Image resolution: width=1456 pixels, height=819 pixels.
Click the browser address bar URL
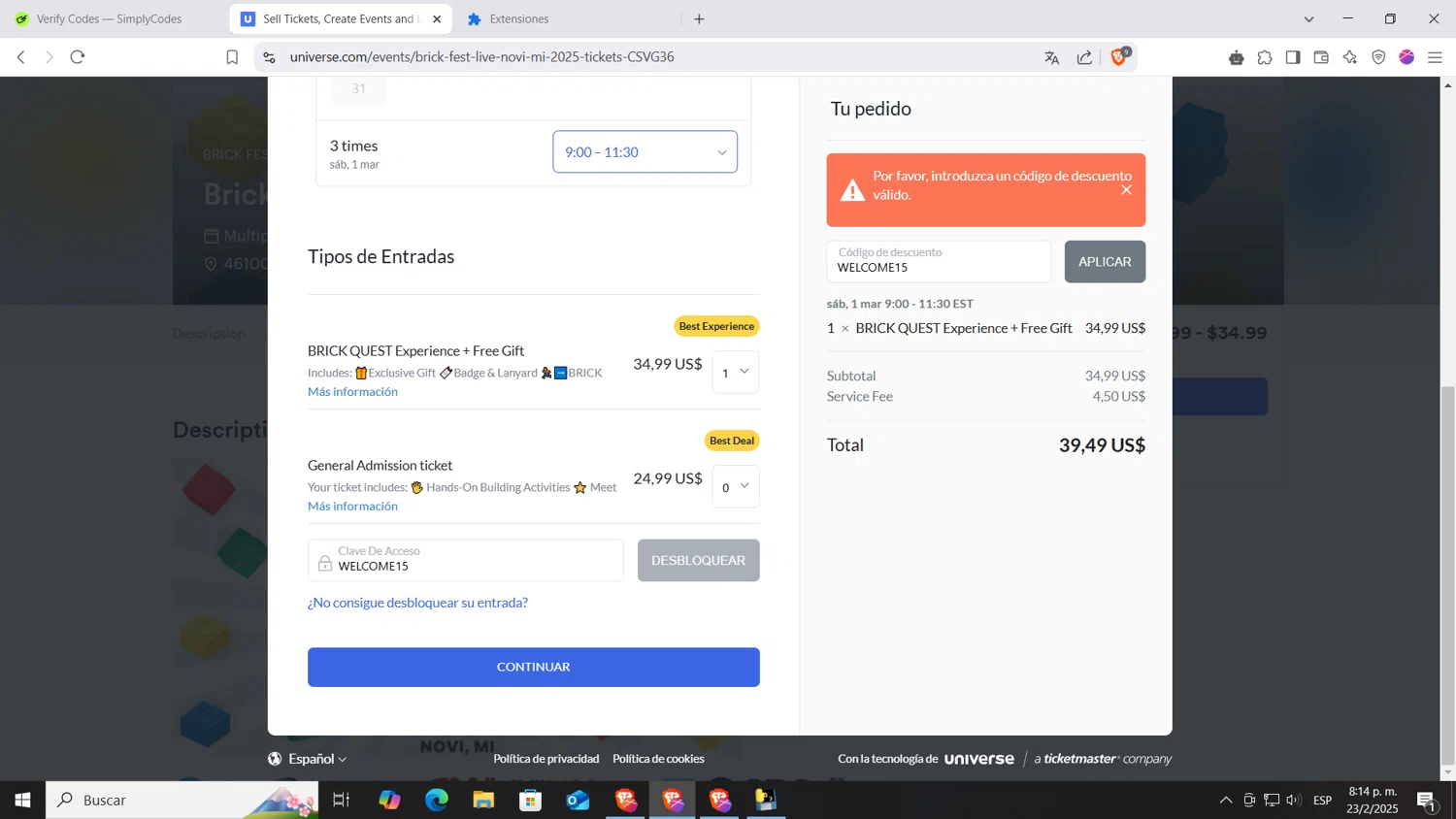click(x=481, y=57)
